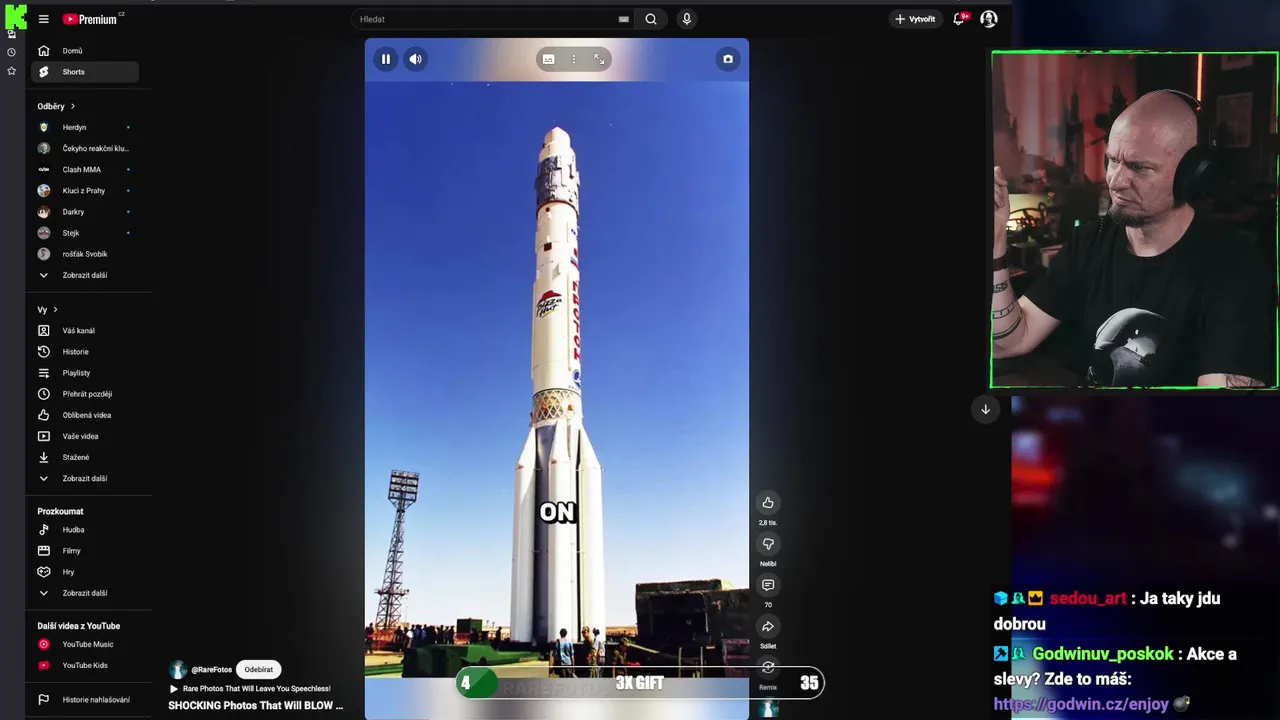This screenshot has width=1280, height=720.
Task: Go to next Short with down arrow
Action: tap(985, 409)
